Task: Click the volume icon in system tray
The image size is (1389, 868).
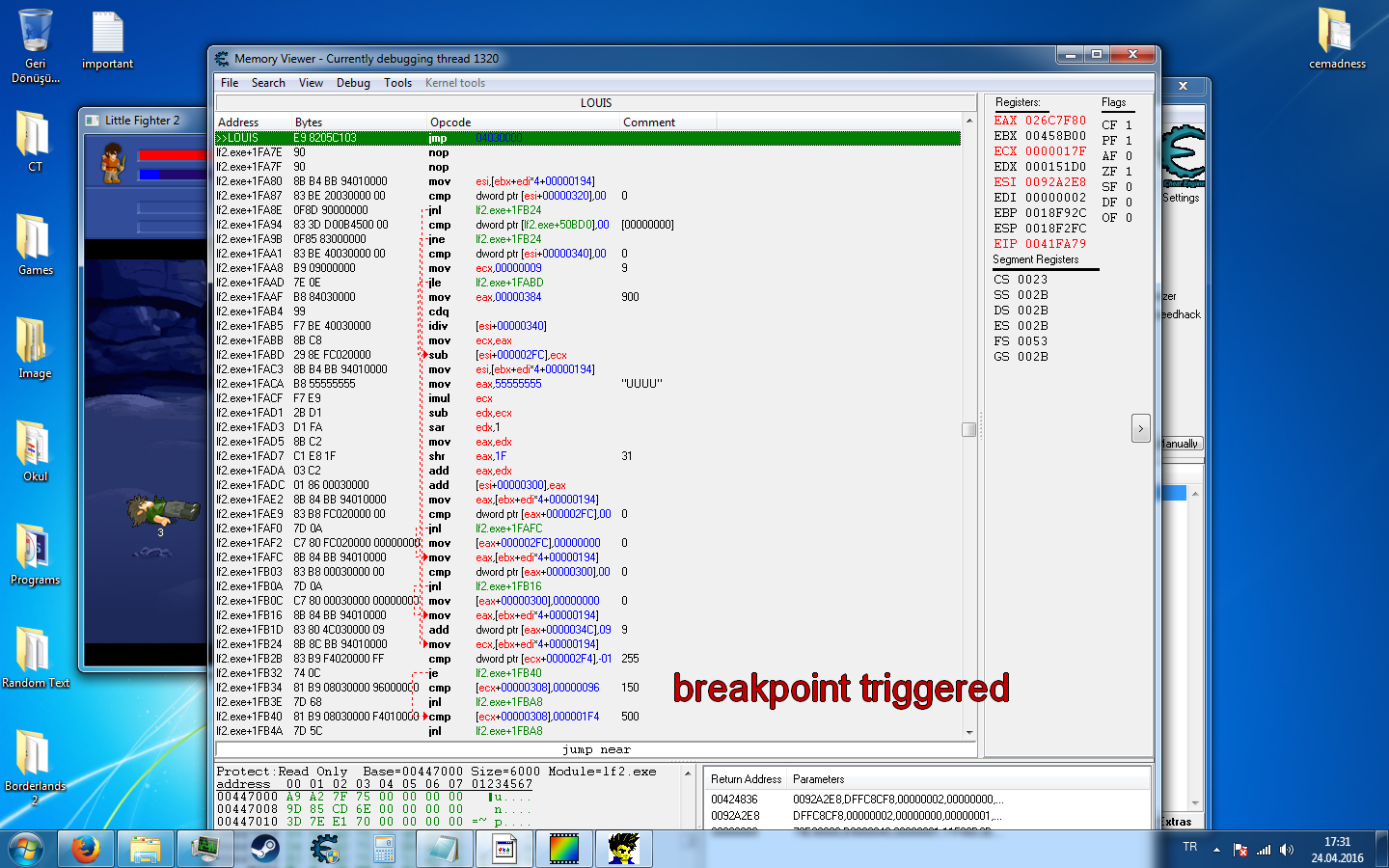Action: [1286, 850]
